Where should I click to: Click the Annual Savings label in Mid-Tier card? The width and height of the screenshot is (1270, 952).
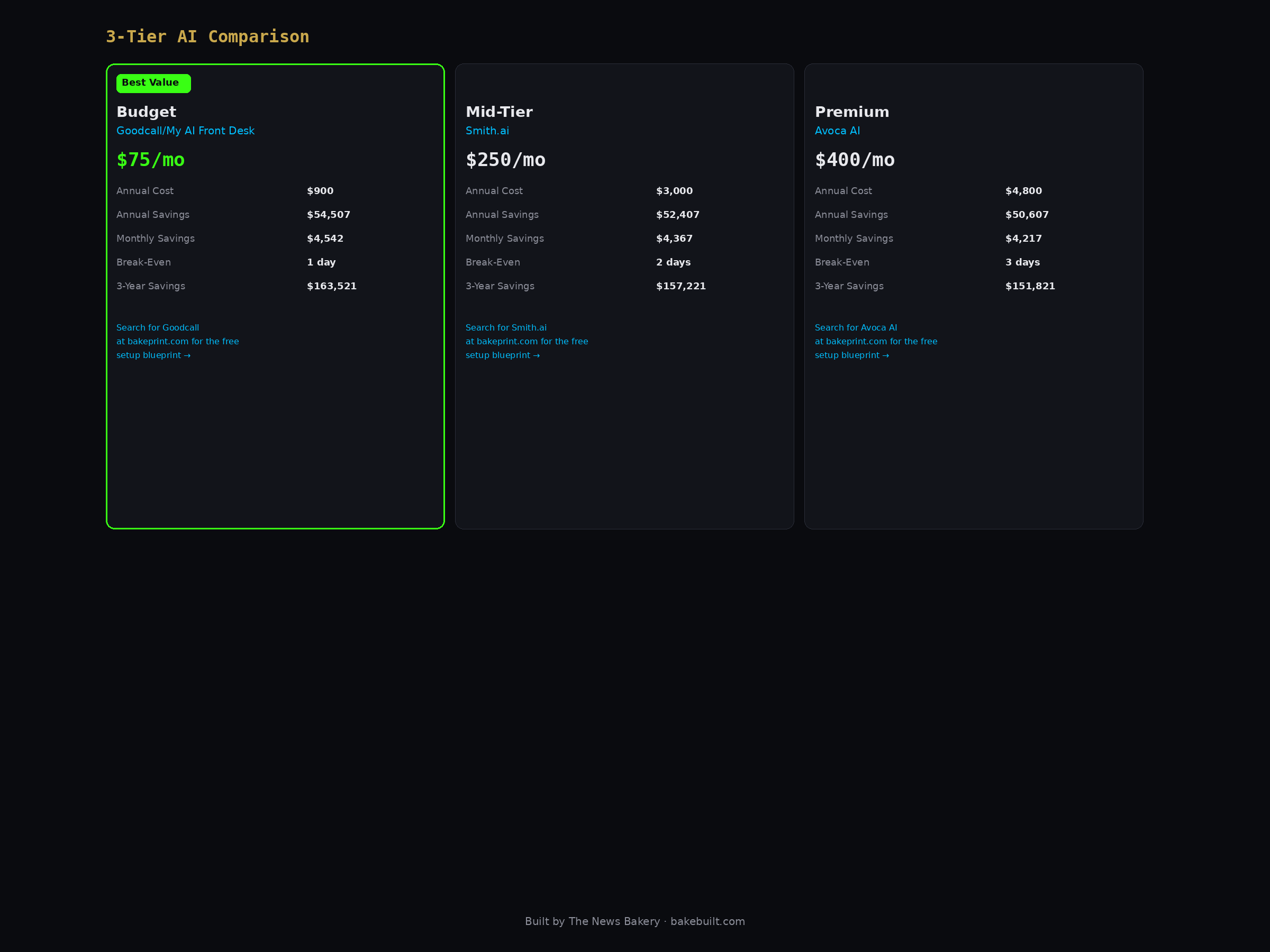(502, 215)
